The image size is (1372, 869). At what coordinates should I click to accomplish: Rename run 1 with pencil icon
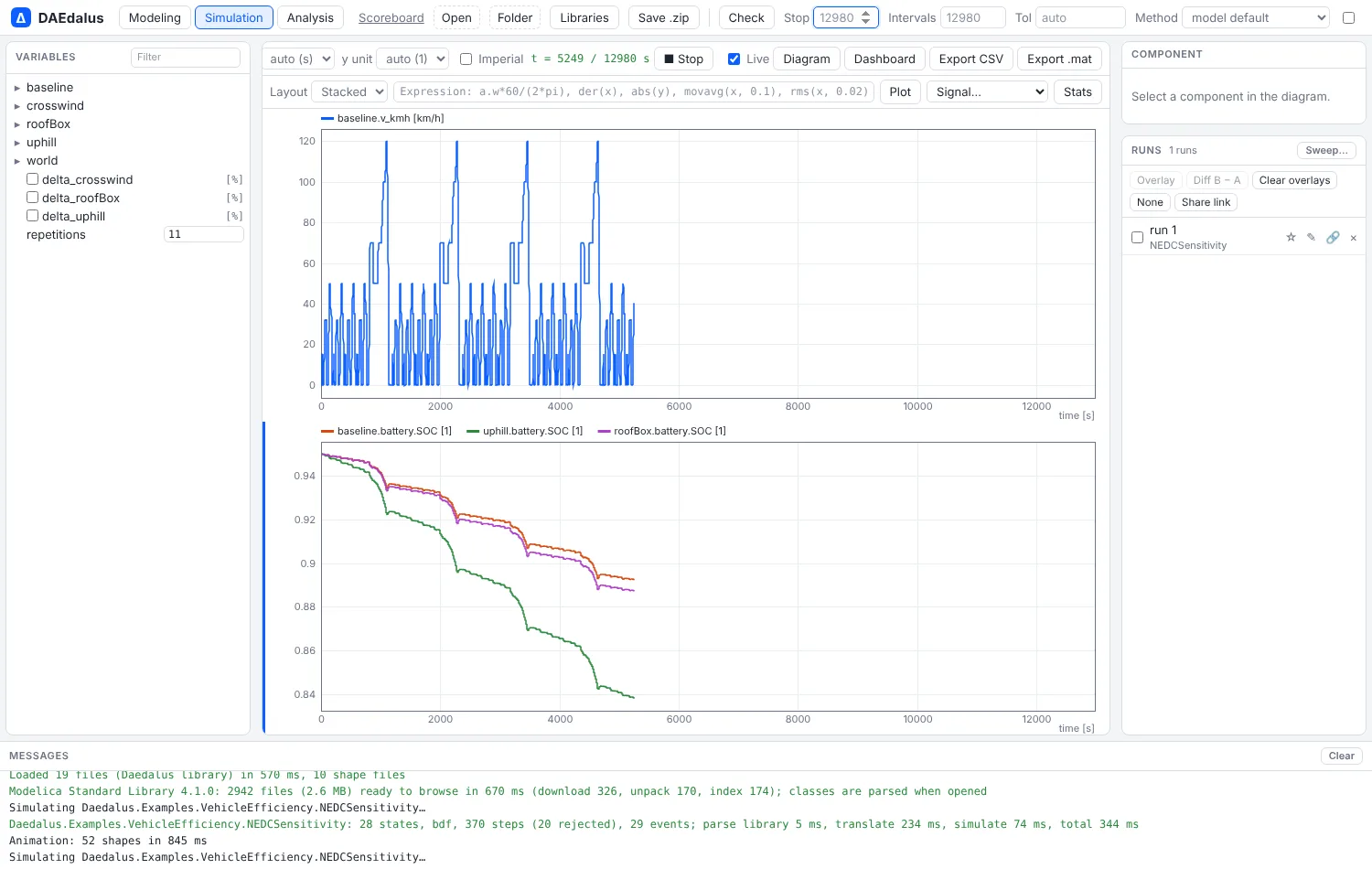[1311, 237]
